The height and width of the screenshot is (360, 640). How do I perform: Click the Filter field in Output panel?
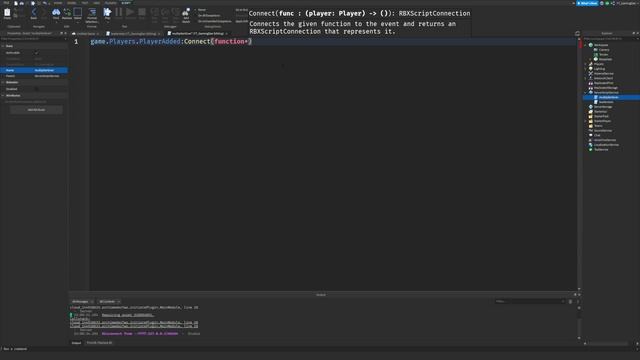click(x=530, y=302)
